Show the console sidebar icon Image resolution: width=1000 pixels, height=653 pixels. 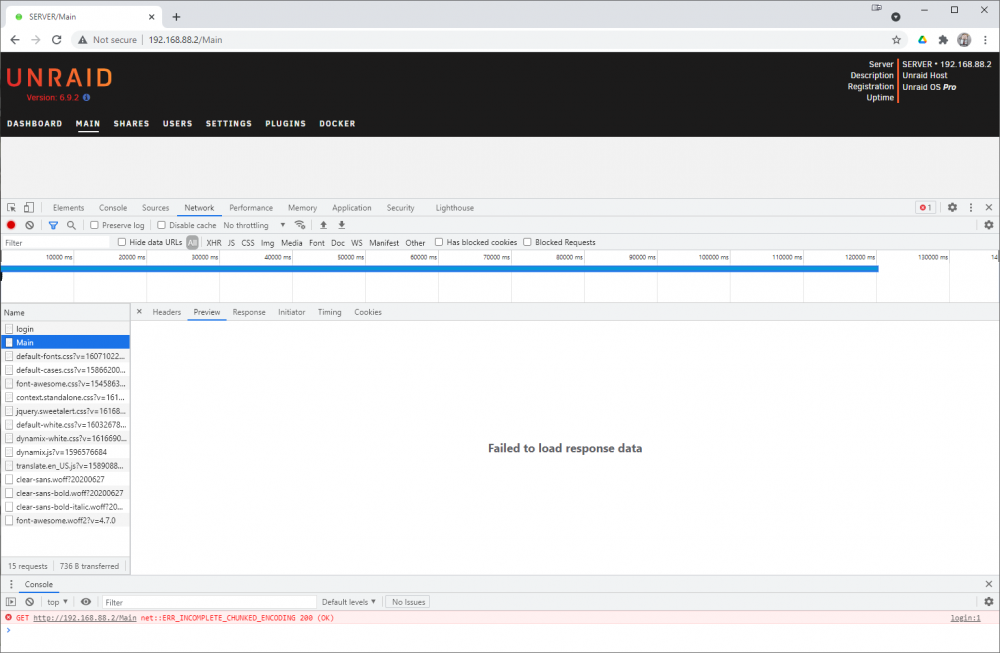(11, 602)
